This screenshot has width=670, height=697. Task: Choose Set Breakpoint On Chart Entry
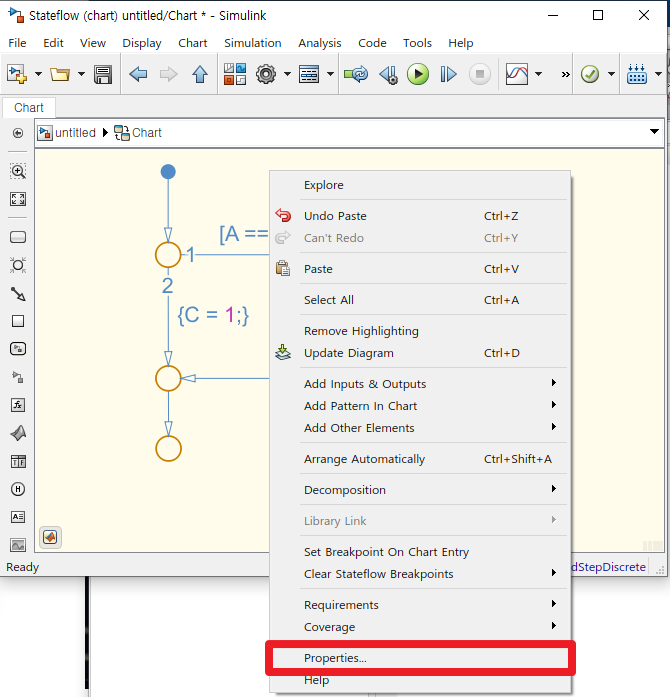[420, 552]
